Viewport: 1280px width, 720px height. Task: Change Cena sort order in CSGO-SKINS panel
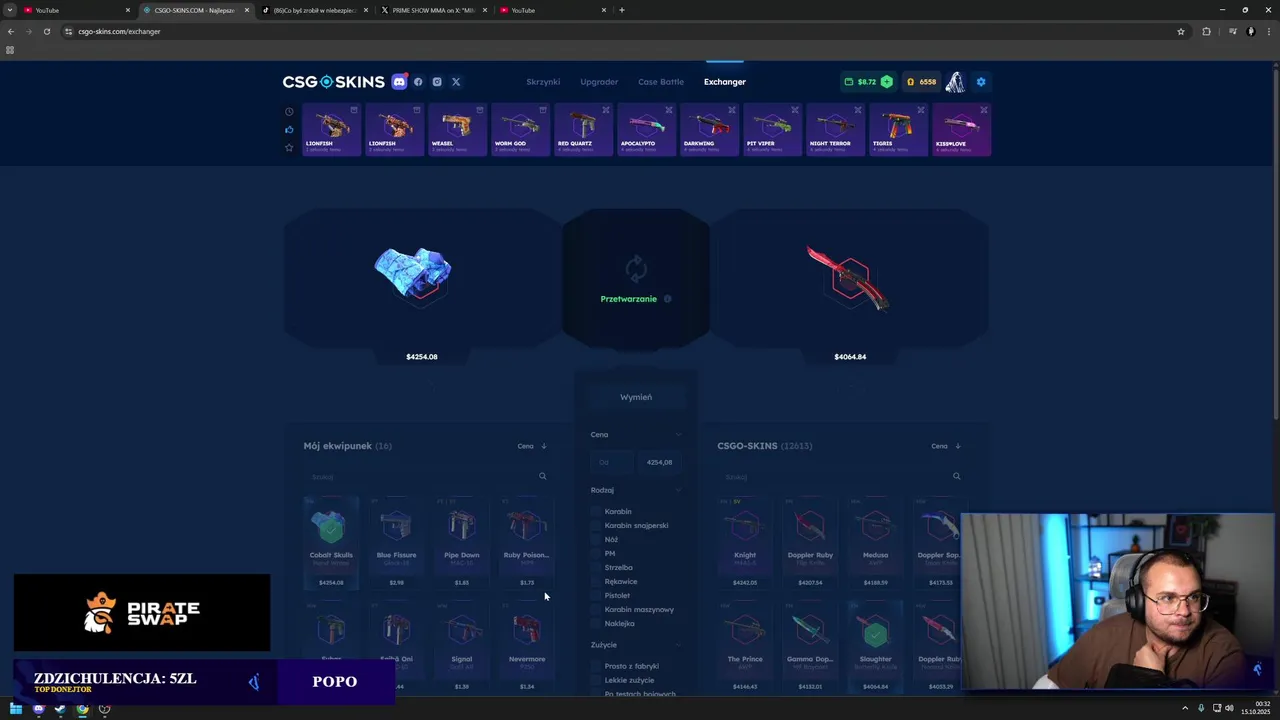pos(946,446)
